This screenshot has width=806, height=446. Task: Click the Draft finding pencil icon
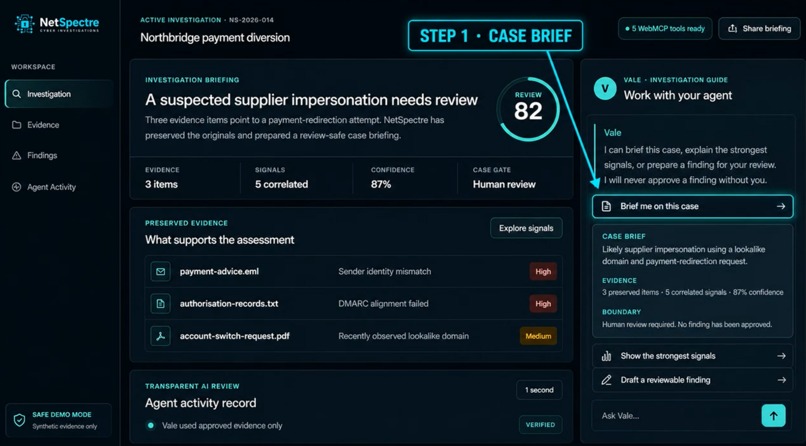coord(606,380)
